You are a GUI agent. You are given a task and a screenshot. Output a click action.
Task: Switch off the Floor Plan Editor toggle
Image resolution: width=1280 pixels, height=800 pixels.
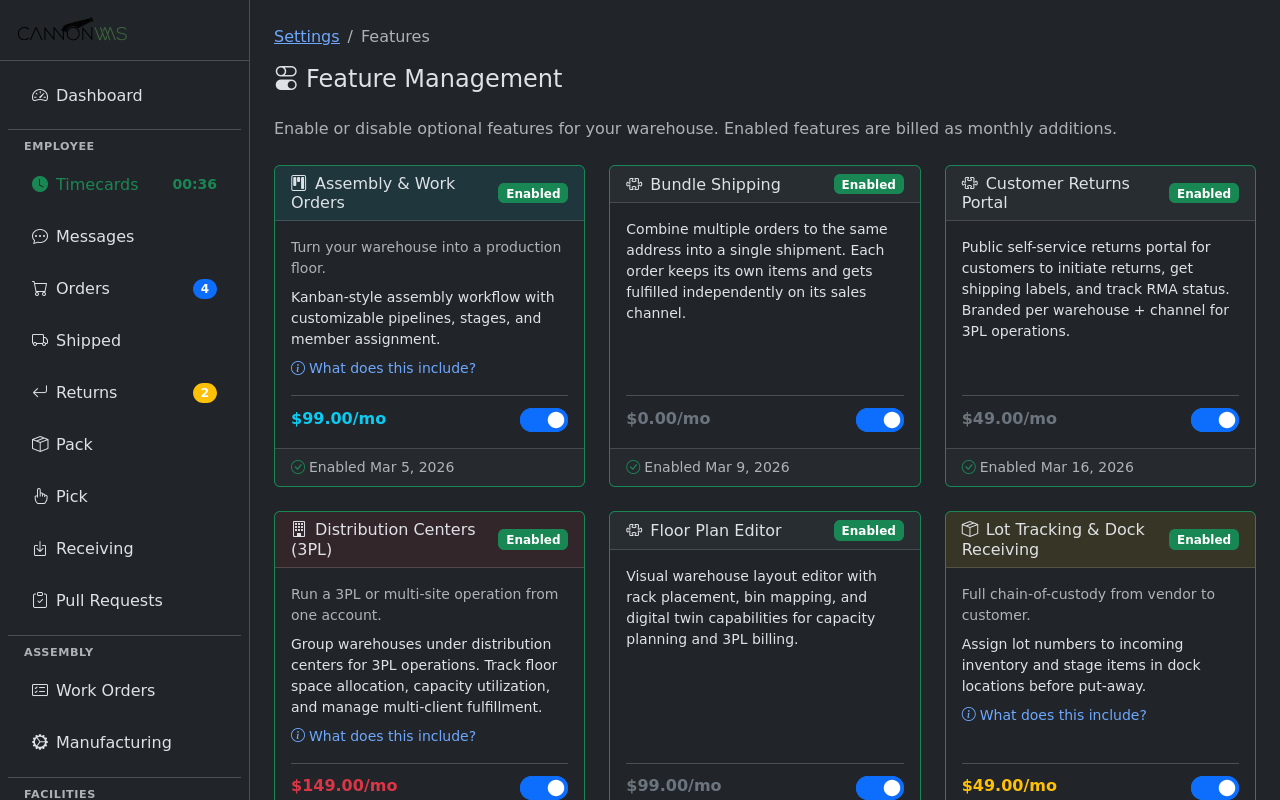tap(879, 788)
